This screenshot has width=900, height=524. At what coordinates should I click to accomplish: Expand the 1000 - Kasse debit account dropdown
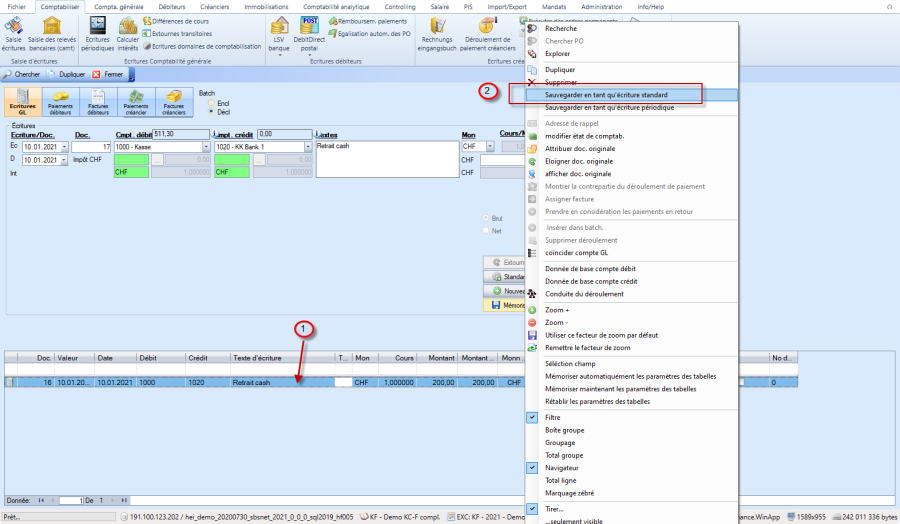206,147
